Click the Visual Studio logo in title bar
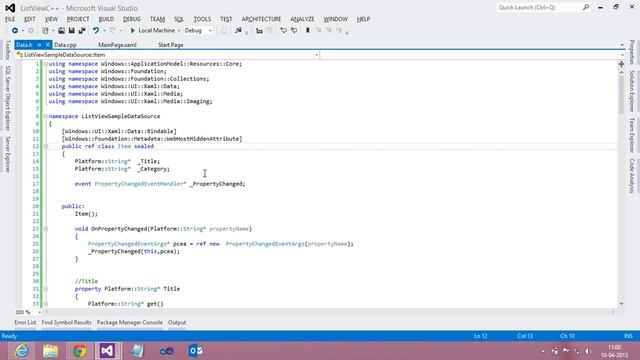This screenshot has height=360, width=640. [x=10, y=8]
